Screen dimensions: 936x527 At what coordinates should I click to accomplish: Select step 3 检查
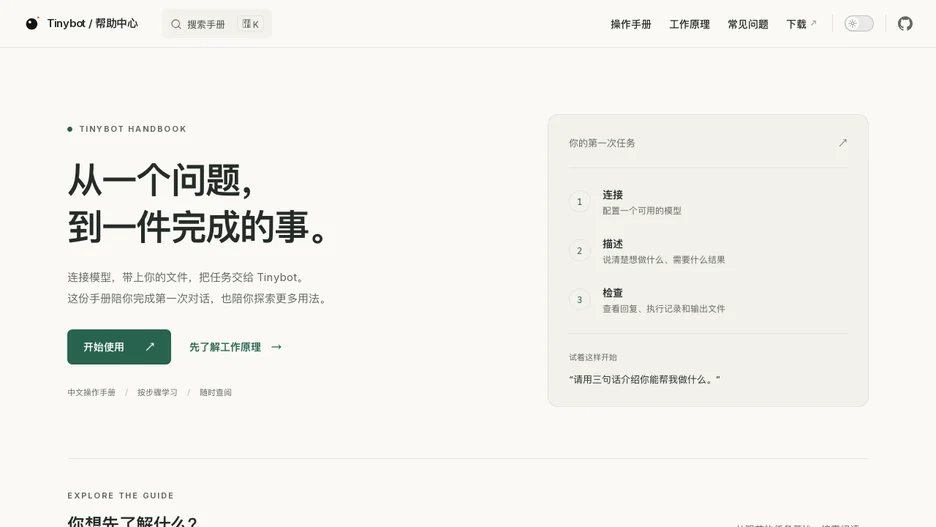[x=708, y=300]
